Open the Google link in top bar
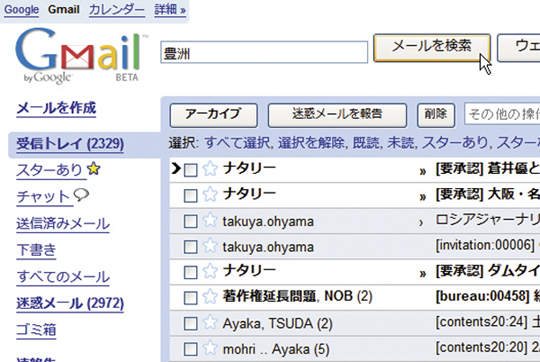The height and width of the screenshot is (362, 540). click(x=21, y=10)
